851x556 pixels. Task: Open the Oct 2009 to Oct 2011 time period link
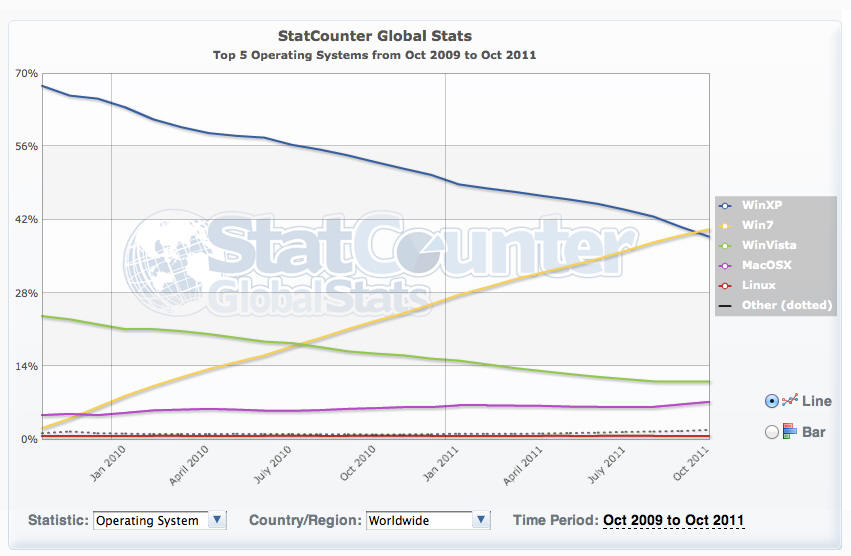click(x=674, y=520)
